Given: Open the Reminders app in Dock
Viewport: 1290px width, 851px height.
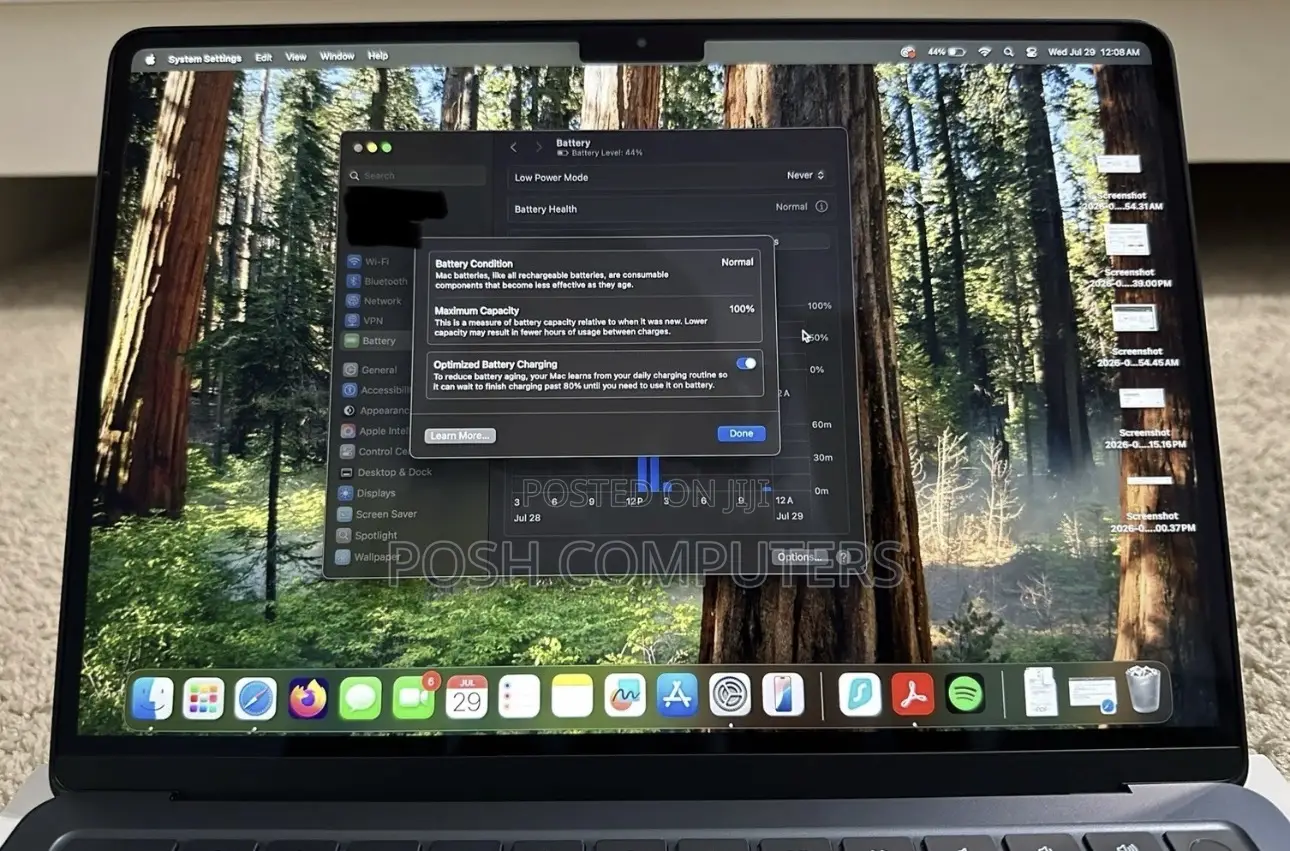Looking at the screenshot, I should (519, 696).
